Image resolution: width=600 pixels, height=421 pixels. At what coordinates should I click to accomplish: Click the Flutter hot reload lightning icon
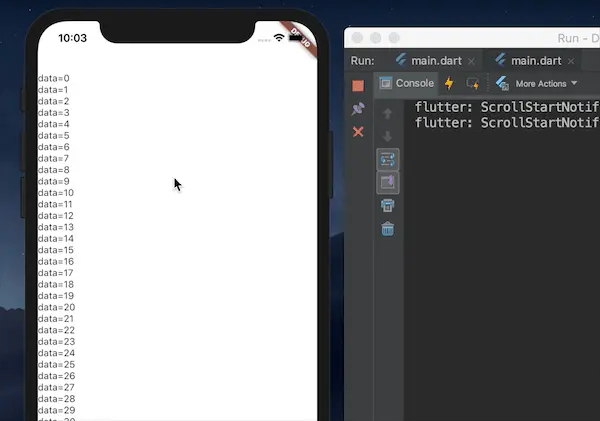[449, 83]
